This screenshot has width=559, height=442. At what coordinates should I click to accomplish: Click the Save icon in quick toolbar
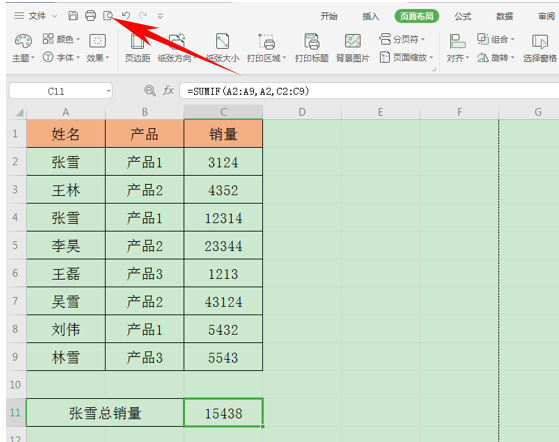73,16
